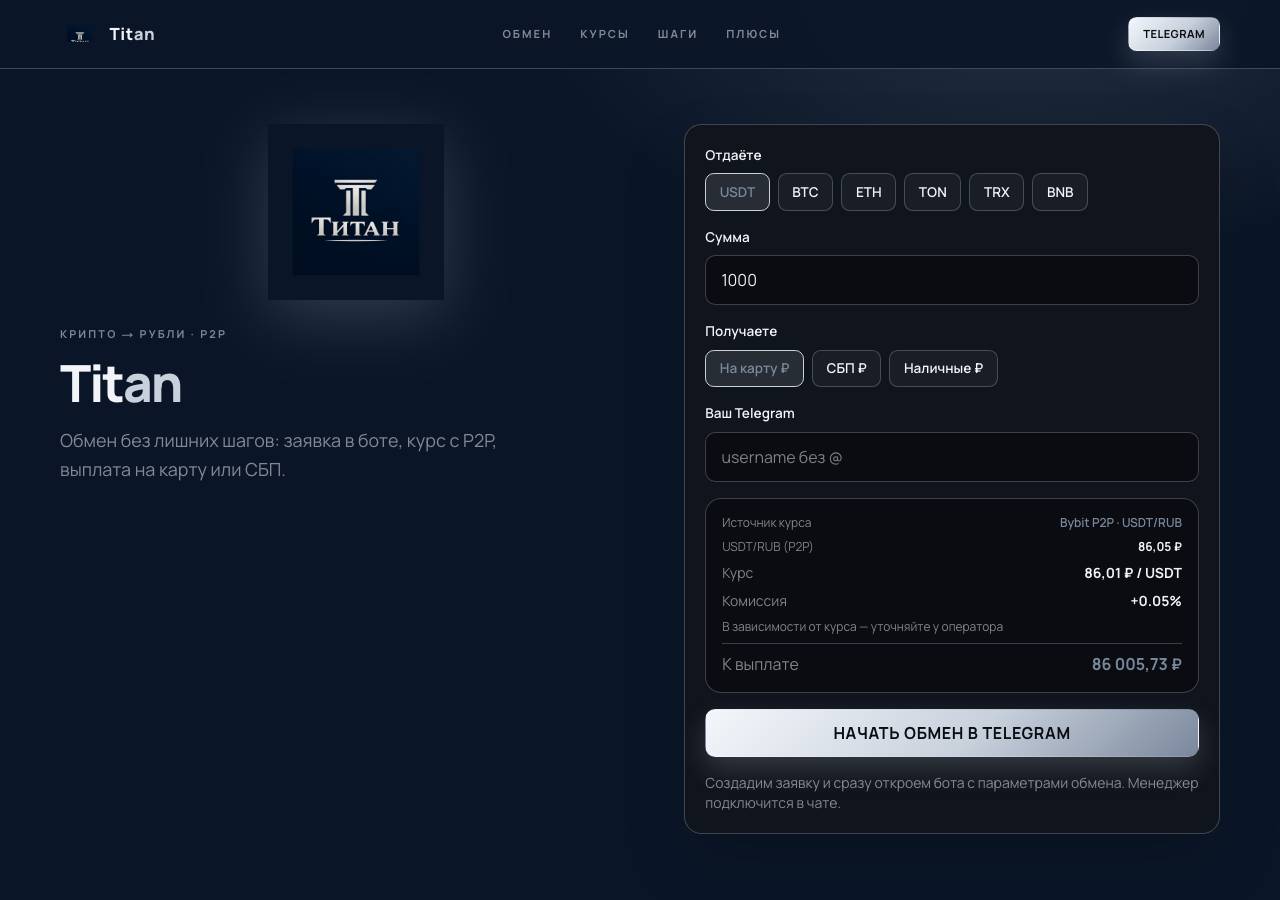Pick TRX currency option

coord(996,192)
